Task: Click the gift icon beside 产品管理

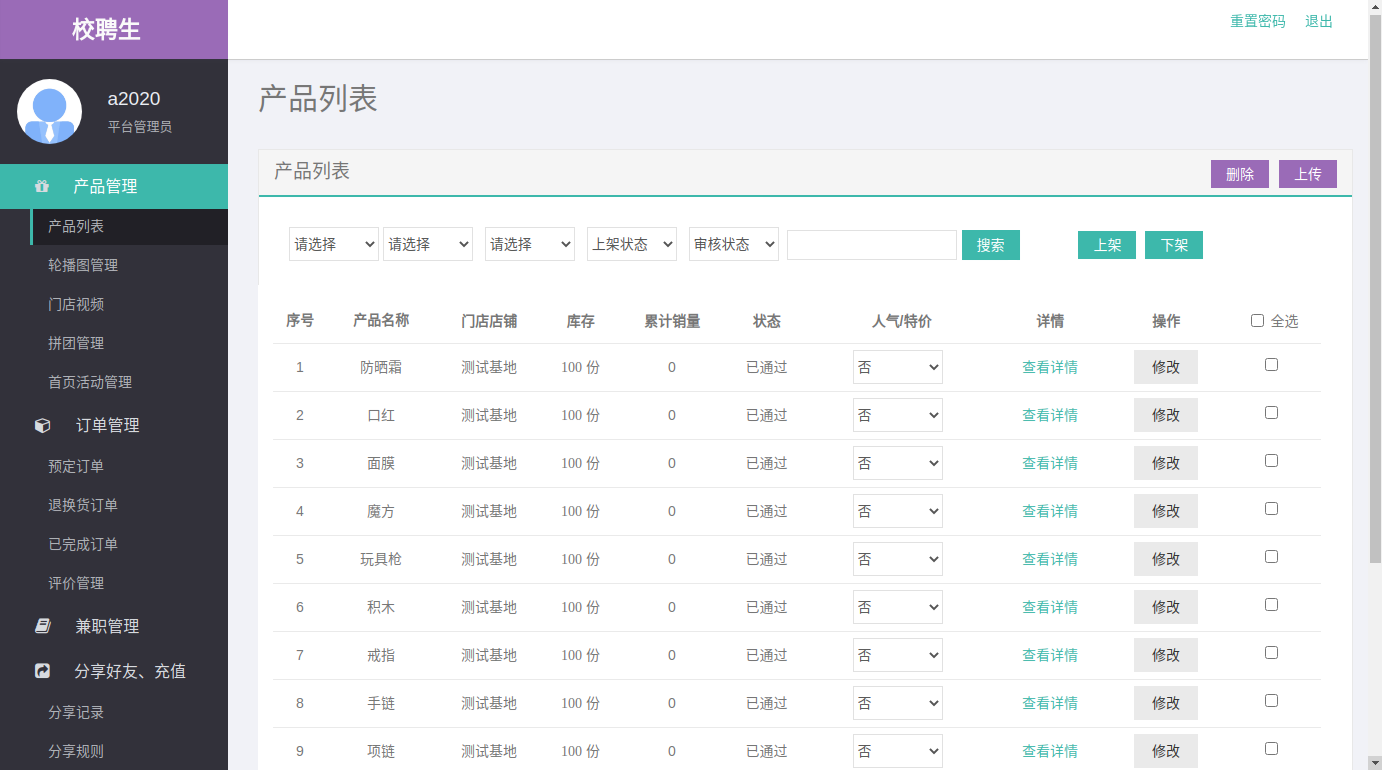Action: [42, 186]
